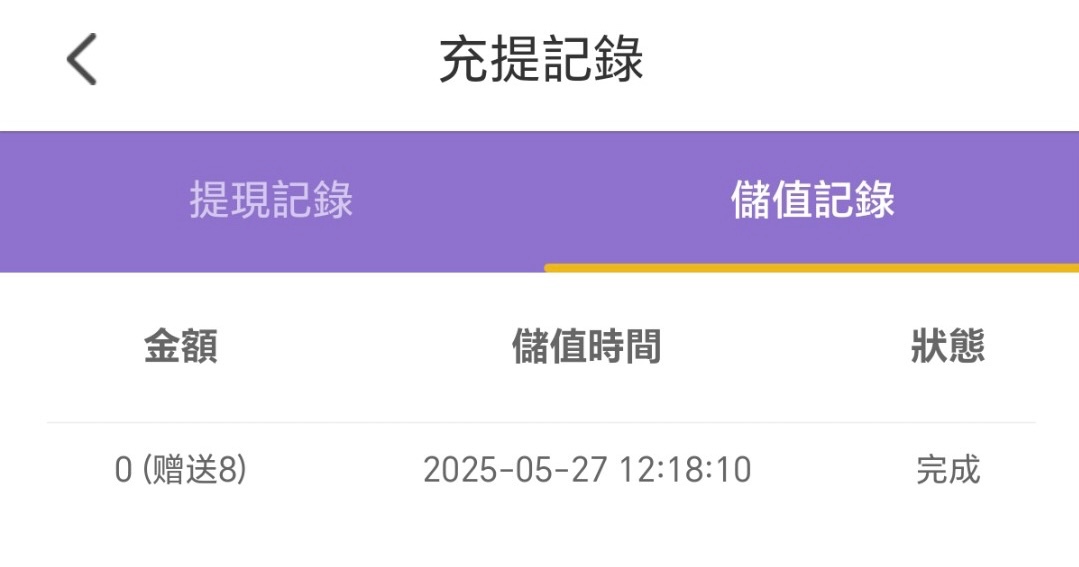Image resolution: width=1079 pixels, height=567 pixels.
Task: Click the "0" amount value in the record
Action: pyautogui.click(x=124, y=470)
